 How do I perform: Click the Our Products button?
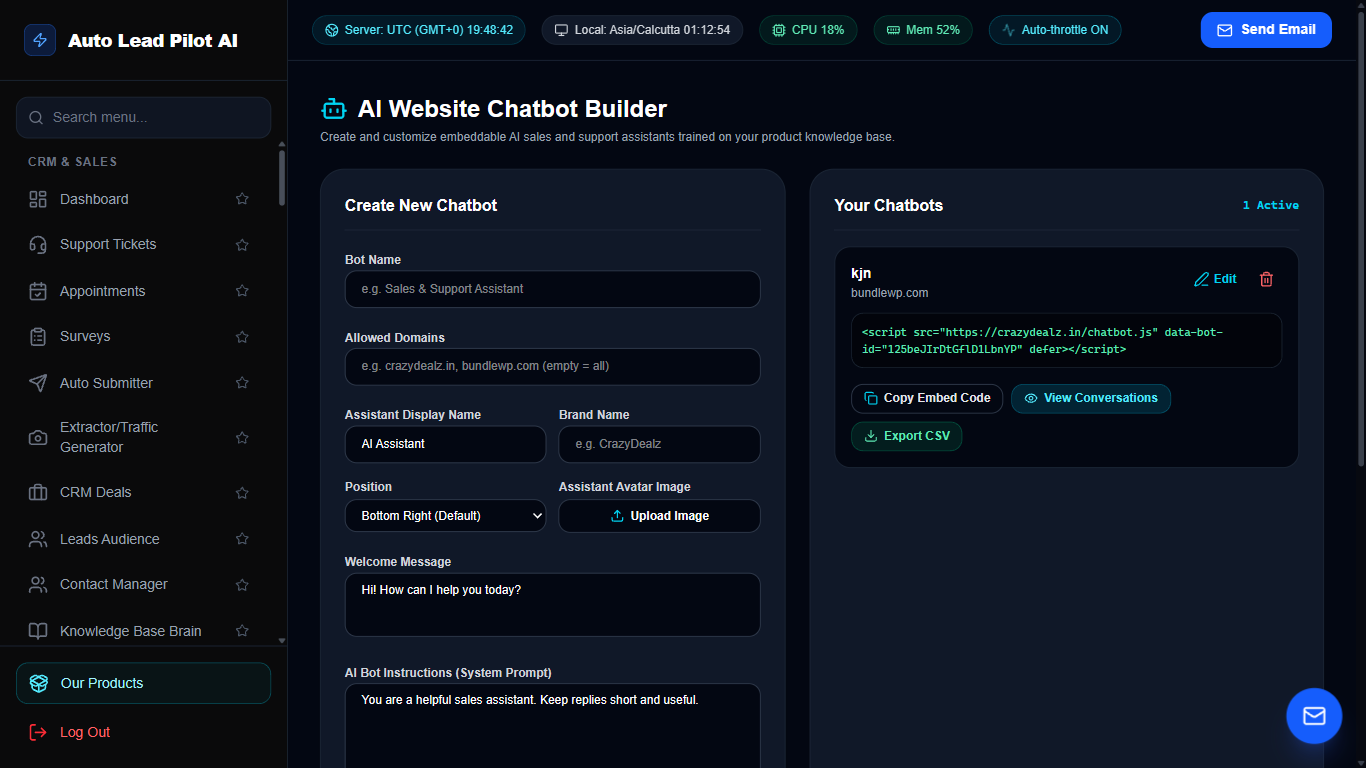click(143, 683)
